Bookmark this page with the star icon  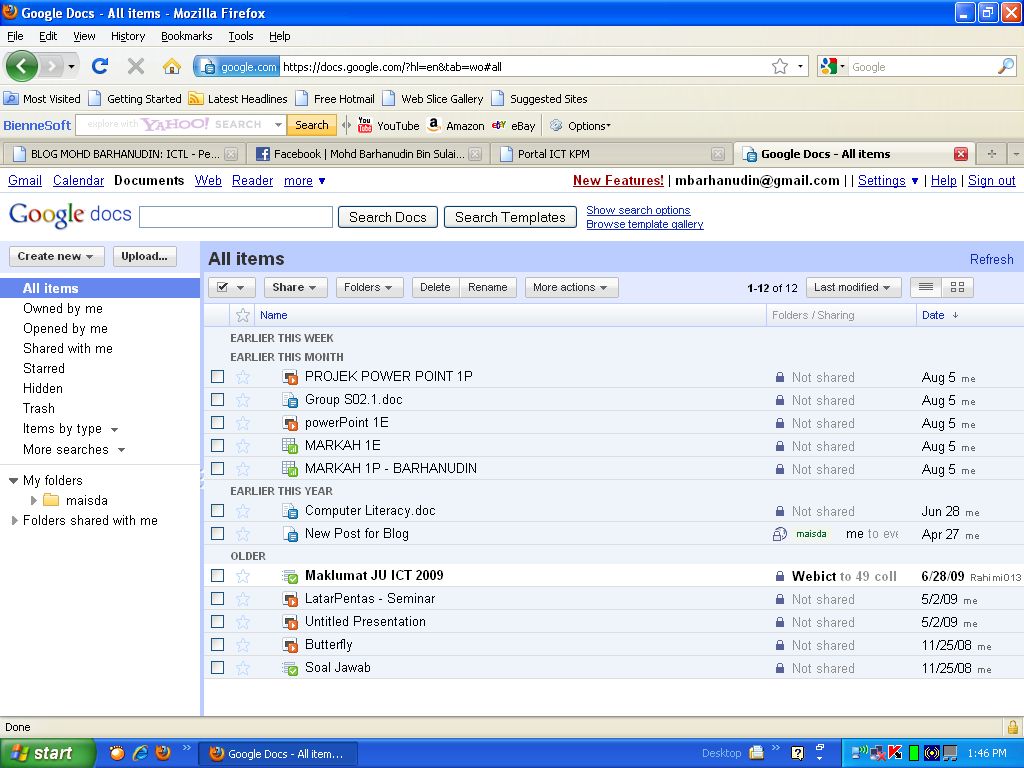(x=780, y=66)
